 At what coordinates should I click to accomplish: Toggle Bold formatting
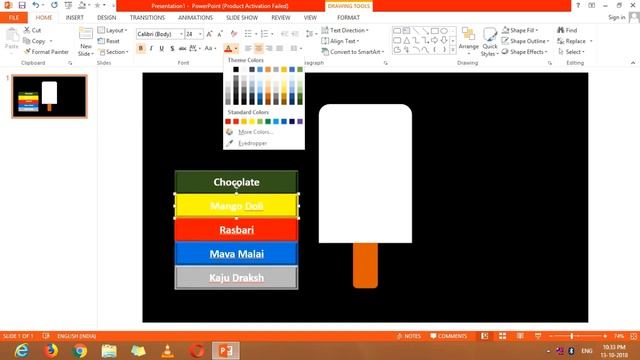(141, 48)
